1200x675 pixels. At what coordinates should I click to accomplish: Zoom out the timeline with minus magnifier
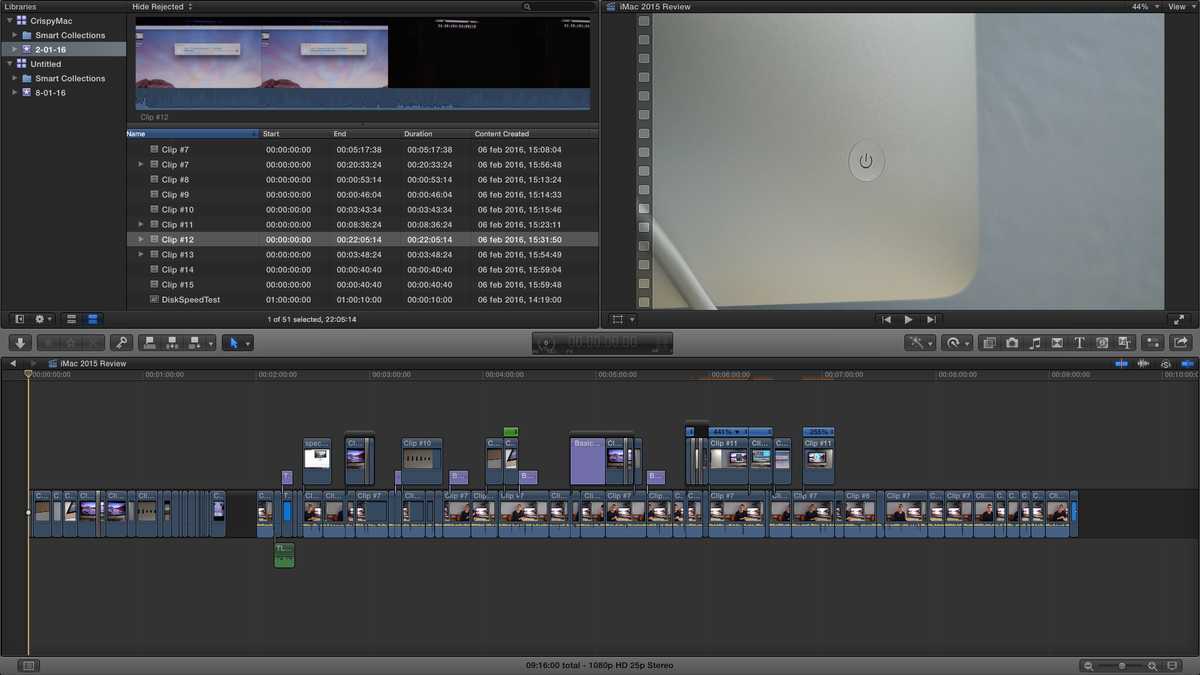coord(1089,665)
